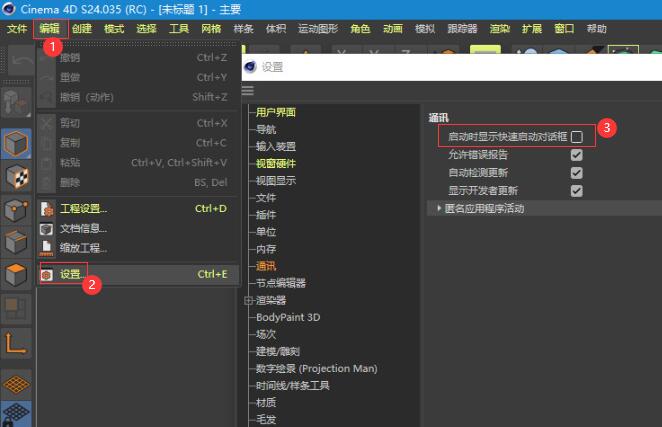Open the 渲染 menu
Viewport: 662px width, 427px height.
[x=499, y=29]
